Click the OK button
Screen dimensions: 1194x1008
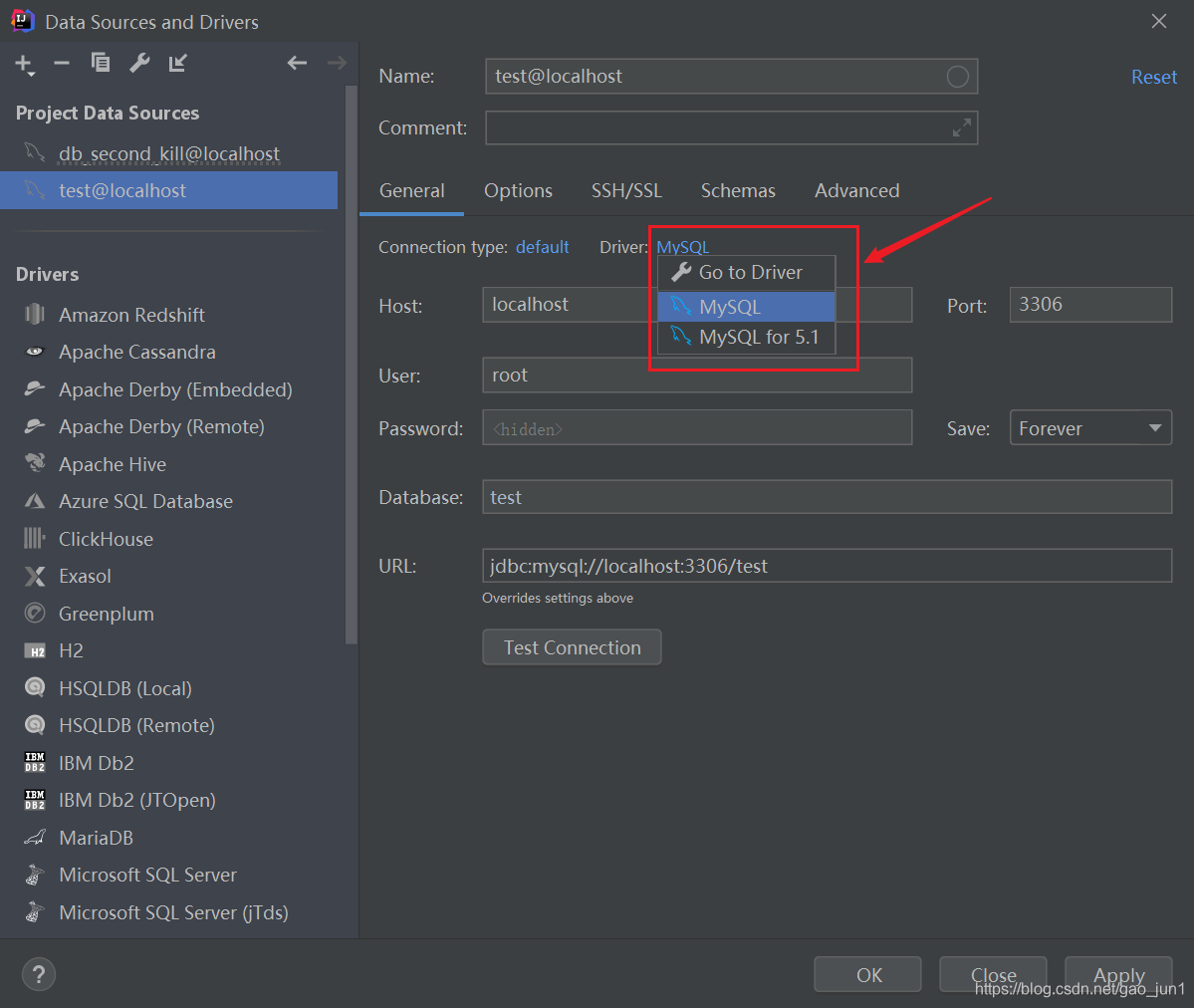pos(868,974)
